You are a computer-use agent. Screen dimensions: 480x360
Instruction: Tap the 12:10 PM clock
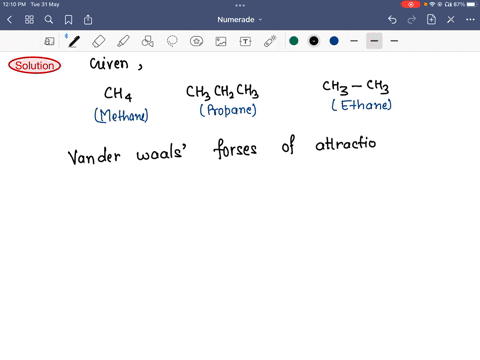14,4
